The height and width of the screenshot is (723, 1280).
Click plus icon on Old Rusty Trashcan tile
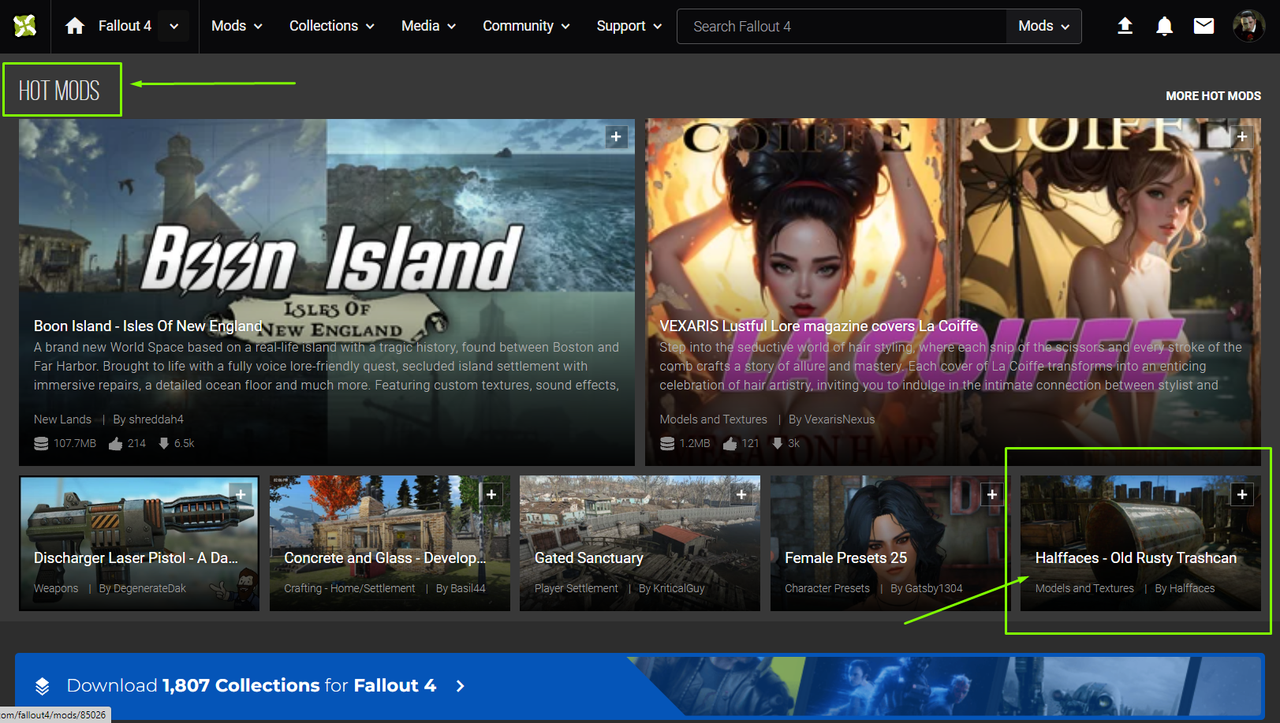[x=1242, y=494]
